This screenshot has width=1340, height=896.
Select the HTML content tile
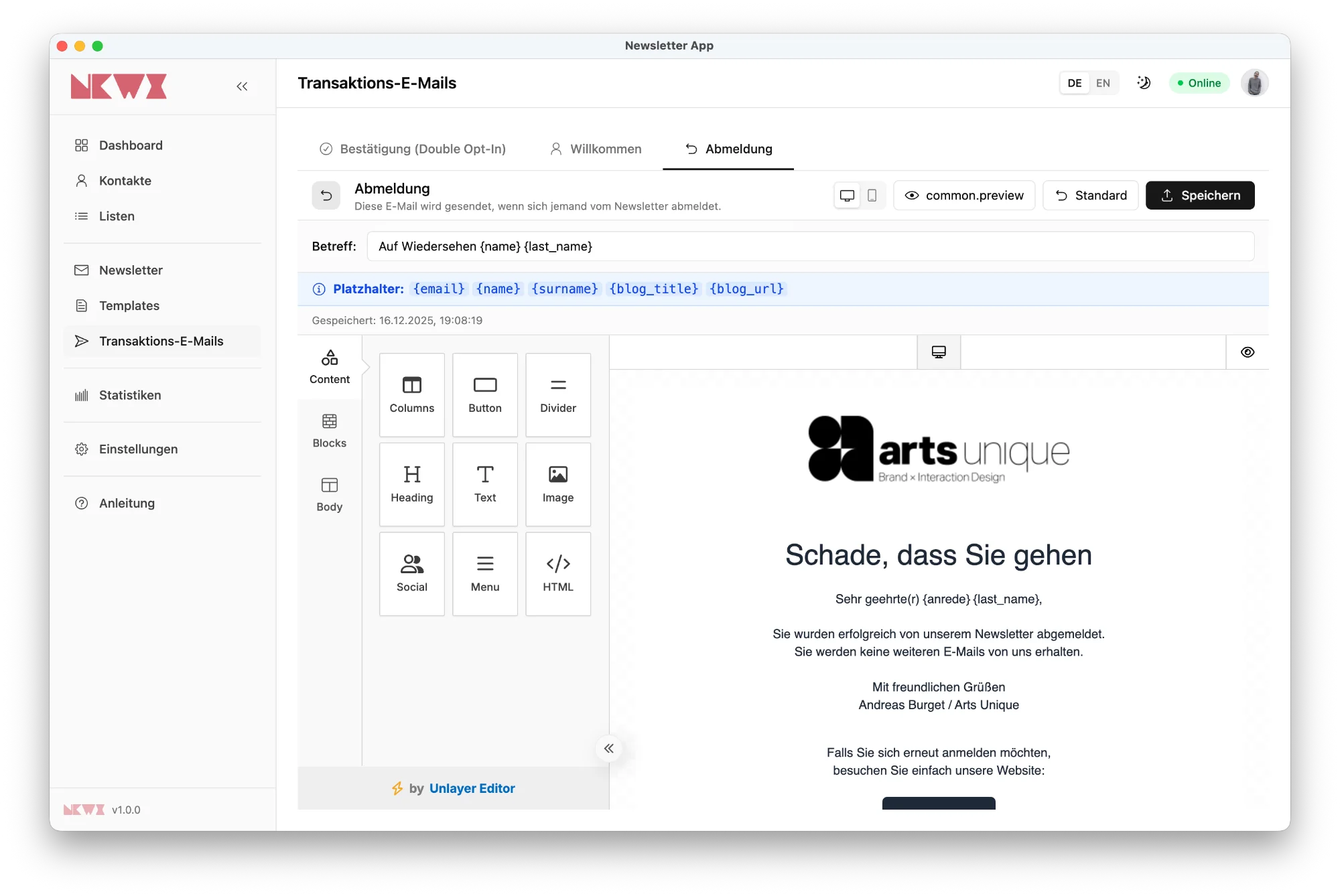click(x=557, y=573)
